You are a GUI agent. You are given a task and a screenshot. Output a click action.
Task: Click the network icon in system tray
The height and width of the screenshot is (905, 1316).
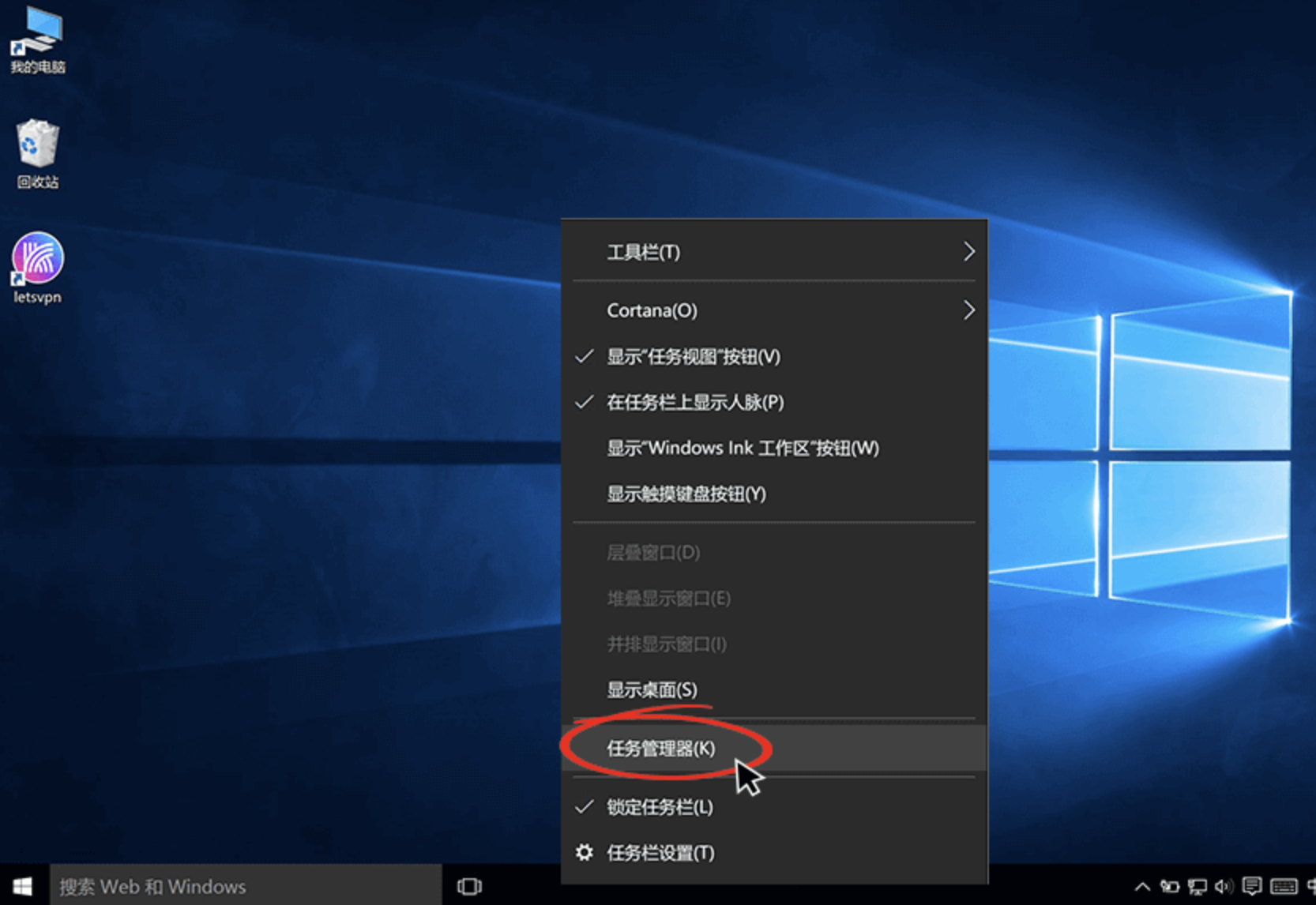click(x=1197, y=886)
